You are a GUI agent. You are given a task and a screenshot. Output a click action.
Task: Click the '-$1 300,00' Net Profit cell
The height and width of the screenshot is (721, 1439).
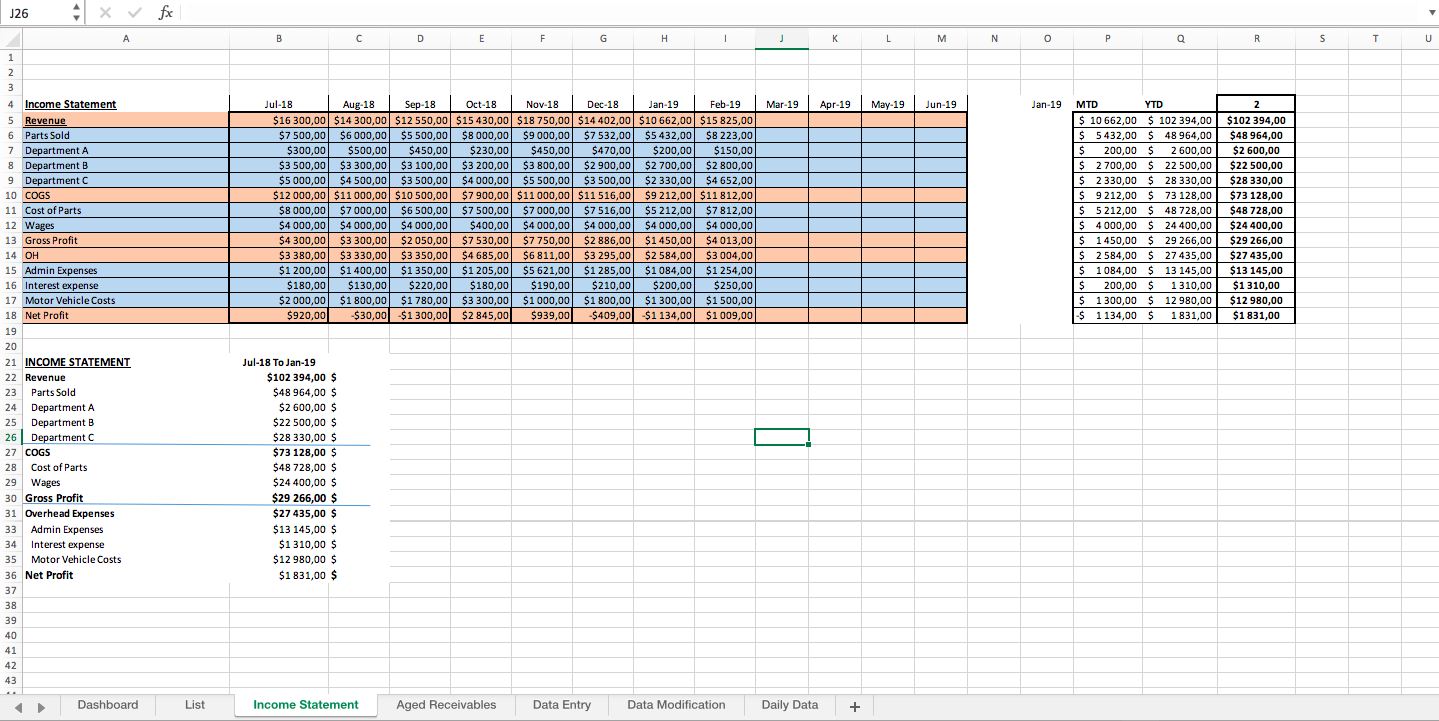[x=420, y=315]
